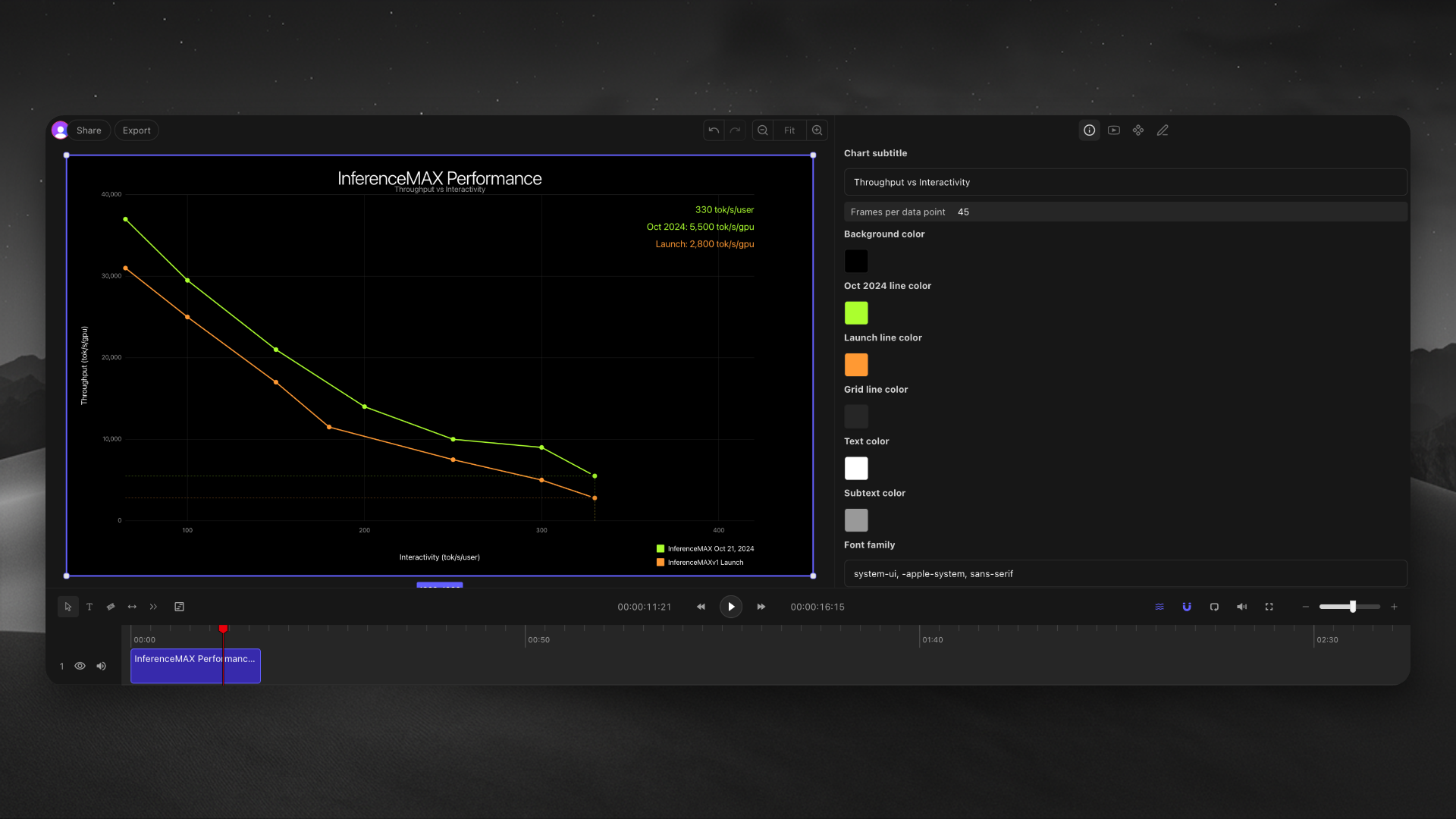Click the Share button
The width and height of the screenshot is (1456, 819).
[89, 130]
